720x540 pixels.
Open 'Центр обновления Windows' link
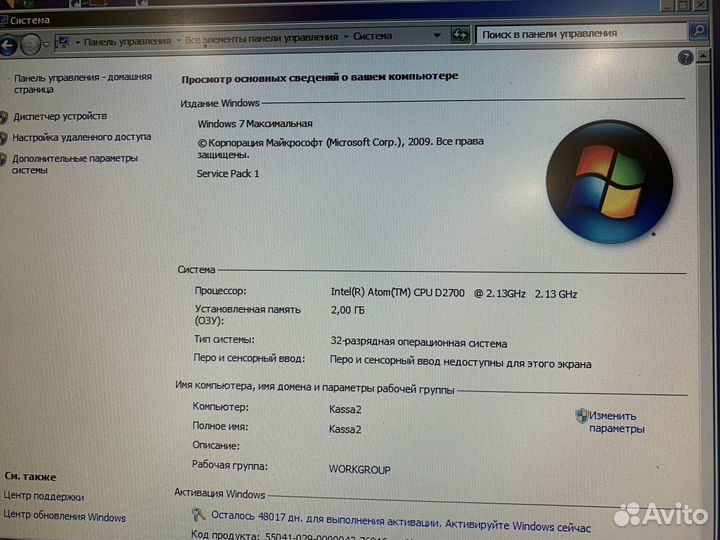click(64, 516)
